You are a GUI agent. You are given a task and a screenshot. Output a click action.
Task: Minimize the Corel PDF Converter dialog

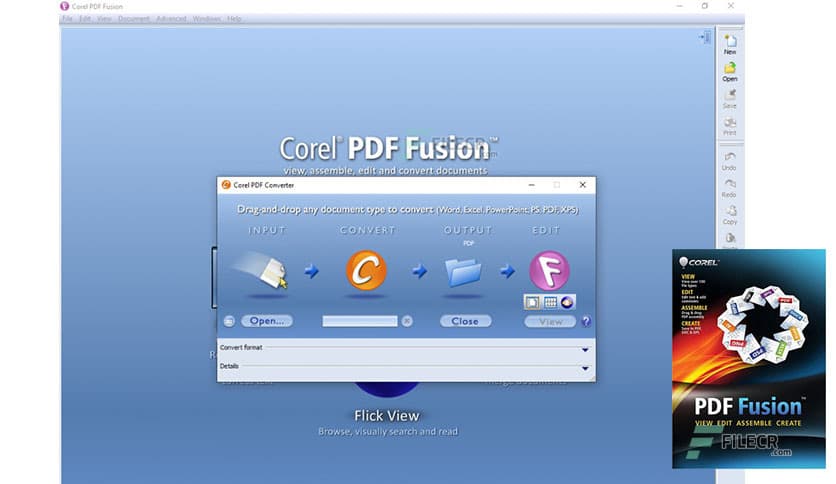[x=532, y=185]
